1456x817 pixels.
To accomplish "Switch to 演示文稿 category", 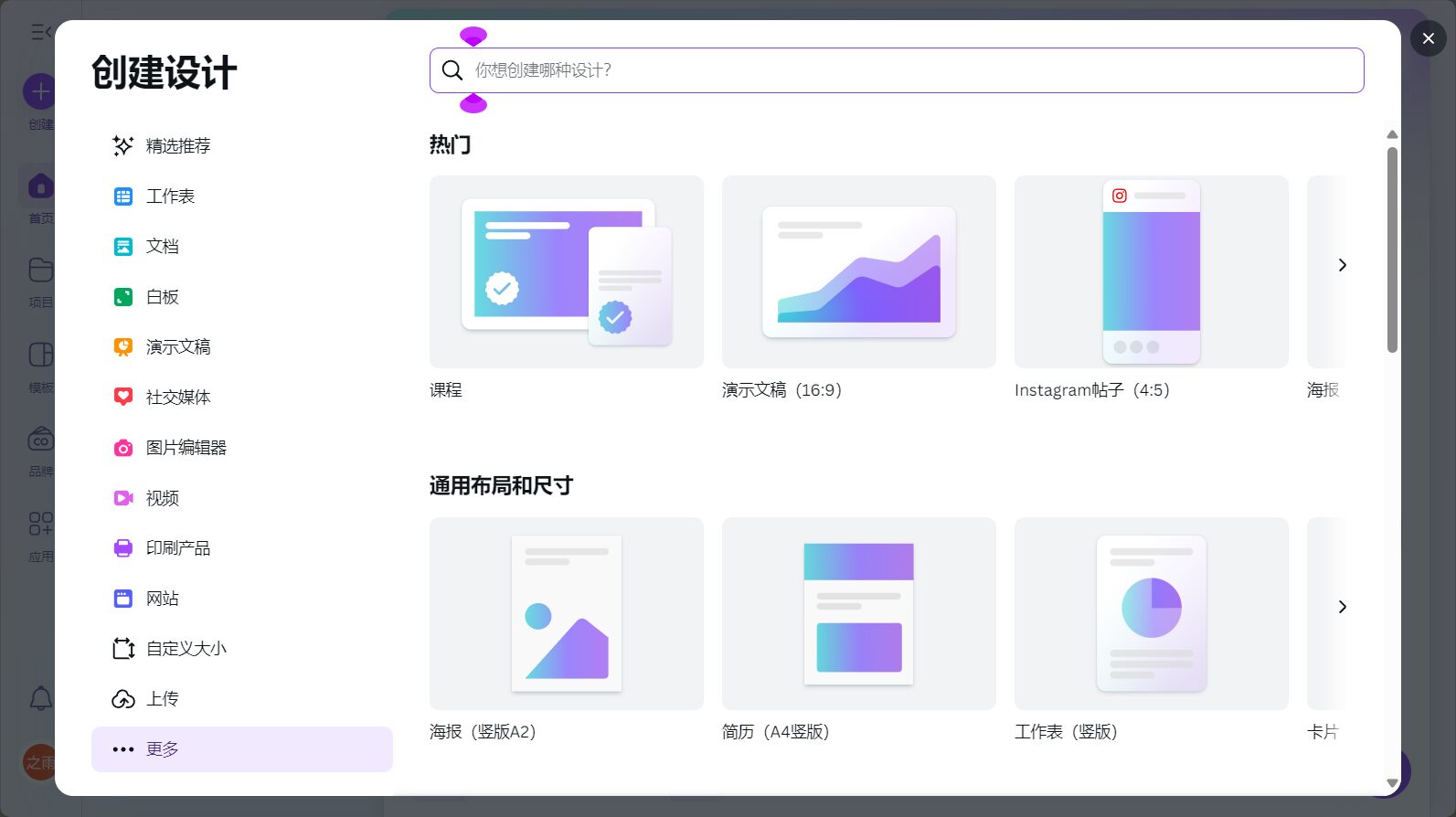I will click(242, 347).
